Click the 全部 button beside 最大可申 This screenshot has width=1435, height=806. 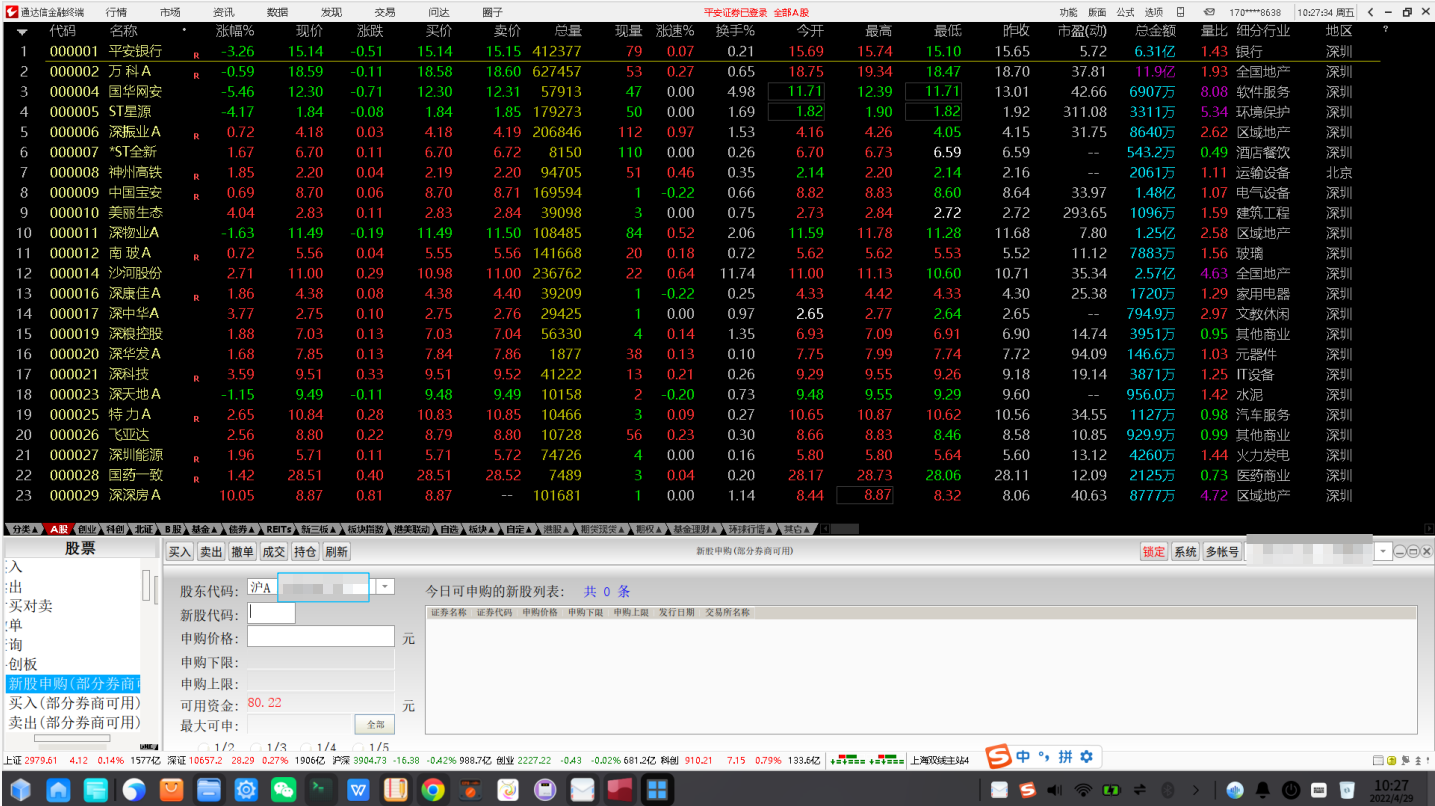pos(375,725)
